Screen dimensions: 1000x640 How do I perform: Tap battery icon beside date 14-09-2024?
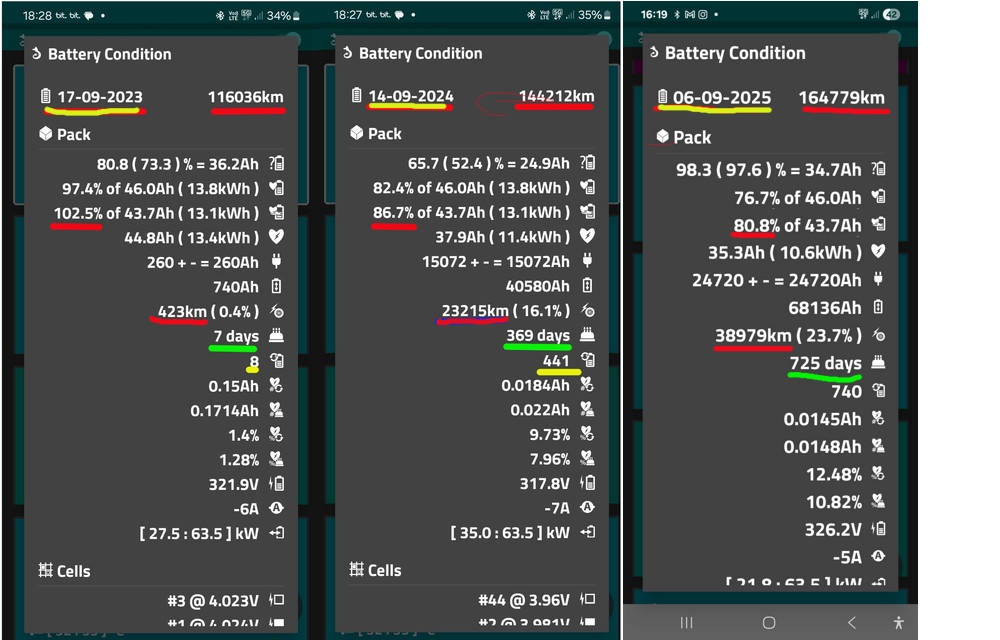click(357, 95)
